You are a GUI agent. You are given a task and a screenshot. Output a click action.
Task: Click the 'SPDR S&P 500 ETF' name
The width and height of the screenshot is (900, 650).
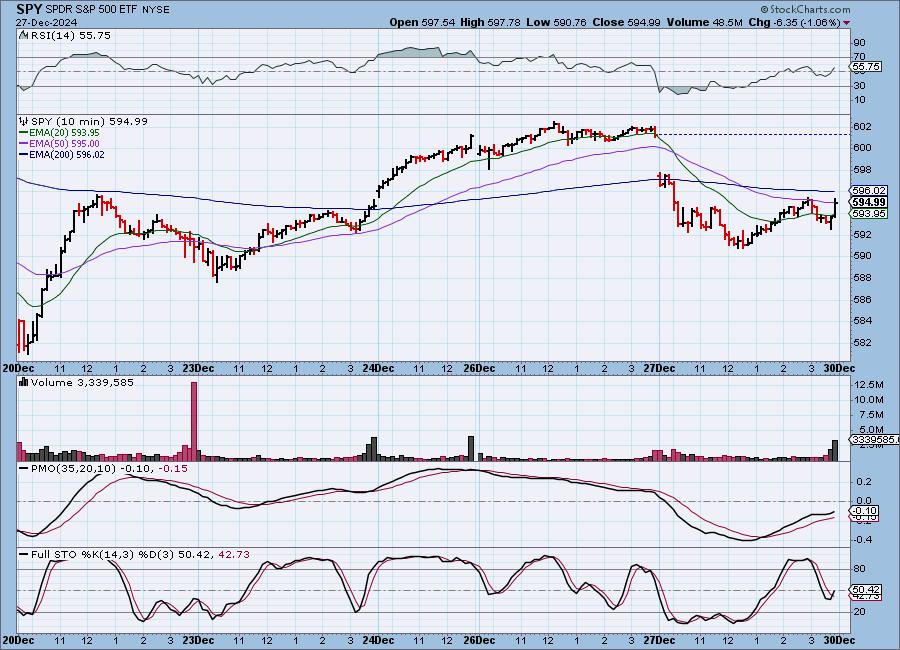coord(91,10)
